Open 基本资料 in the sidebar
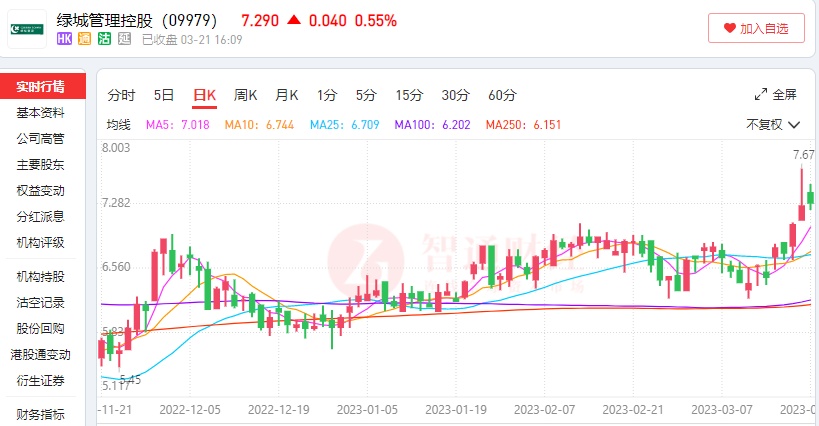The height and width of the screenshot is (426, 819). pos(41,113)
